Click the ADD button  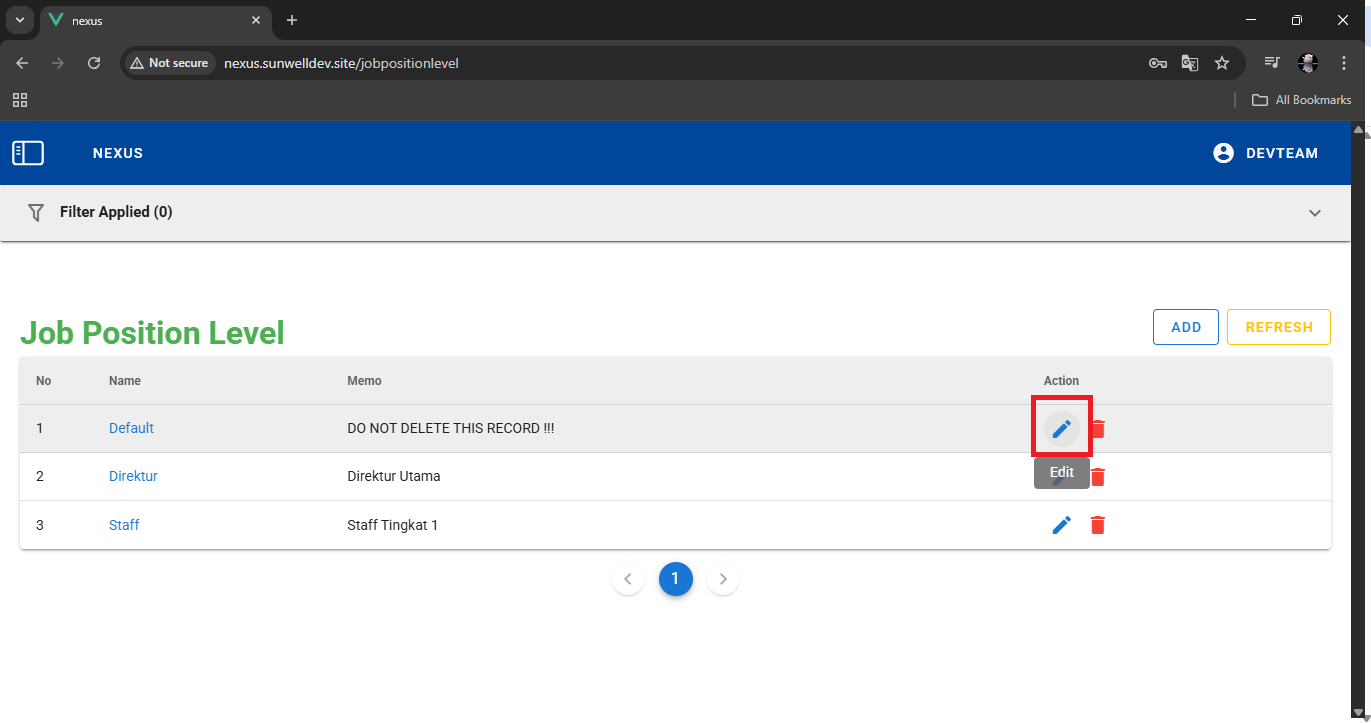[x=1185, y=327]
